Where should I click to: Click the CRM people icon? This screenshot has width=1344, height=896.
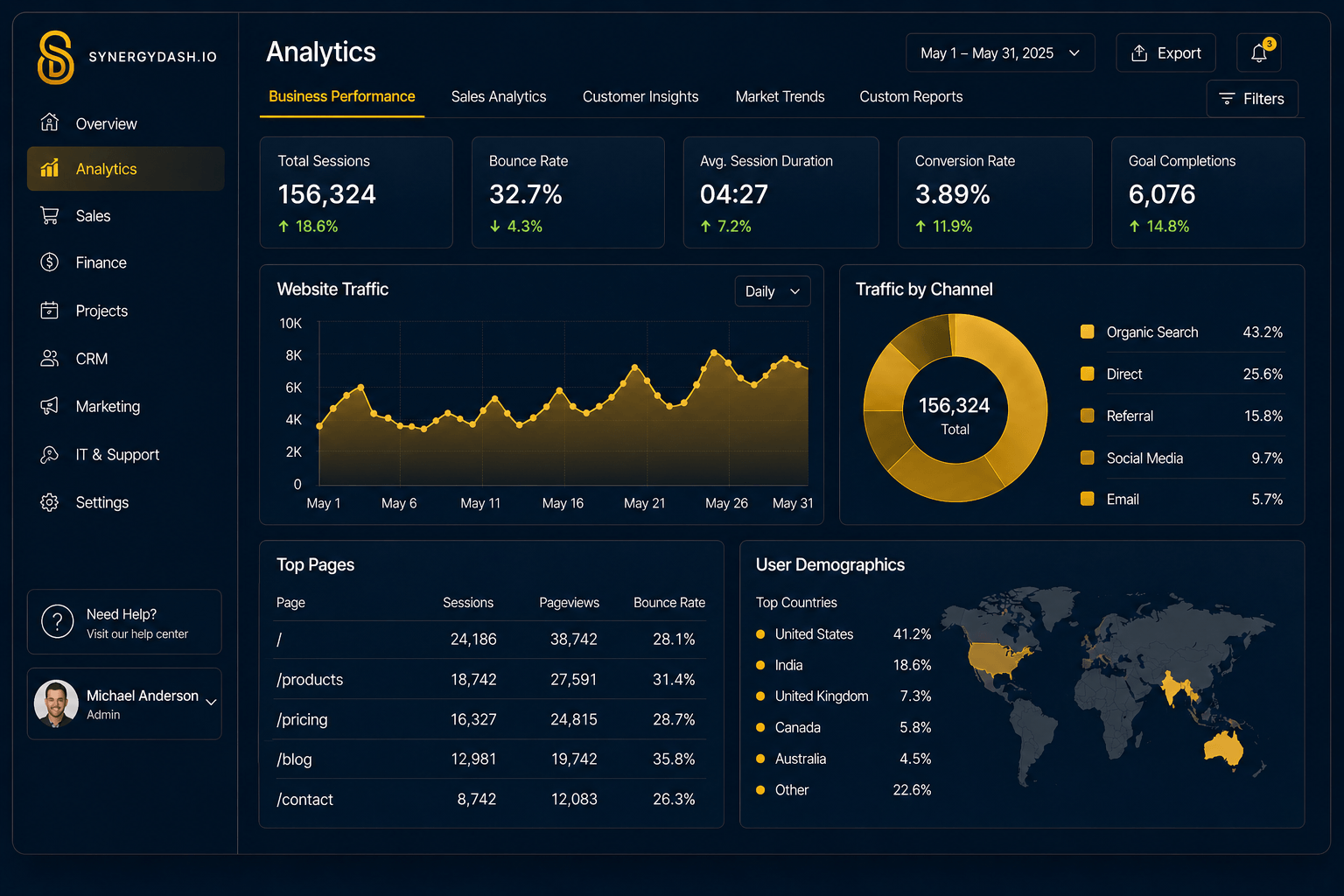pyautogui.click(x=50, y=358)
